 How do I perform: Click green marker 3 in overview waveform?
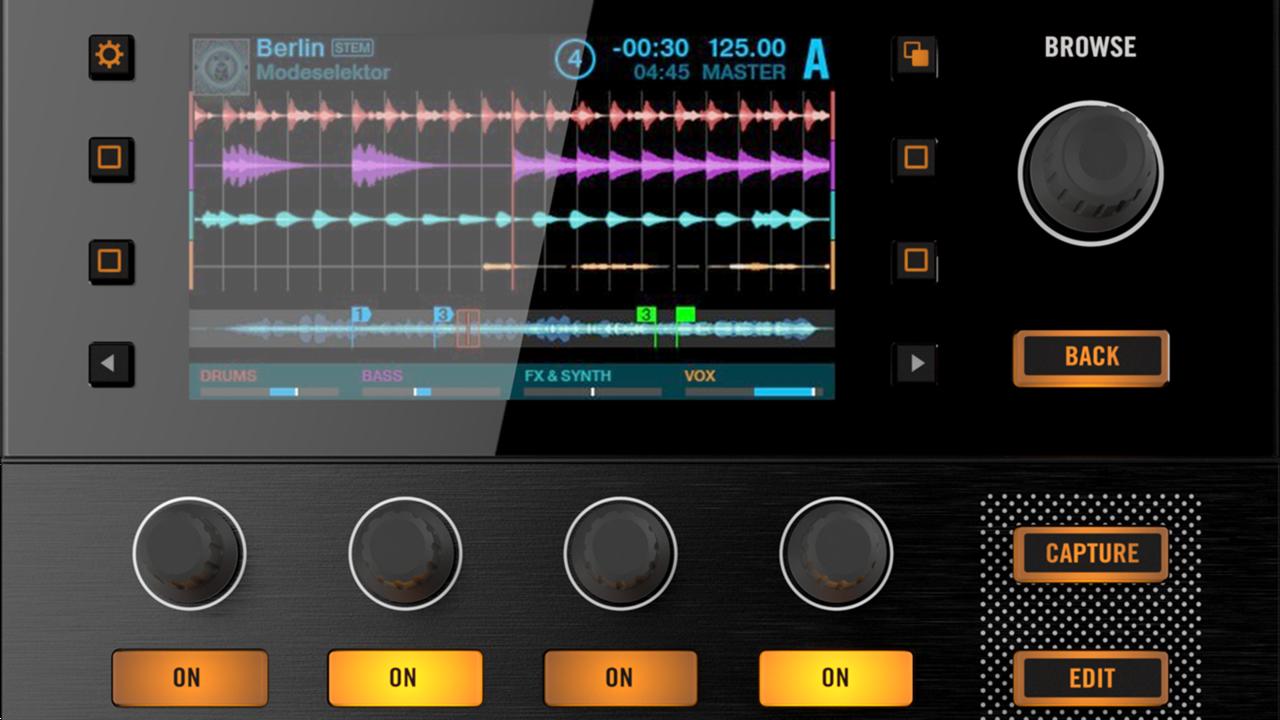pyautogui.click(x=646, y=315)
